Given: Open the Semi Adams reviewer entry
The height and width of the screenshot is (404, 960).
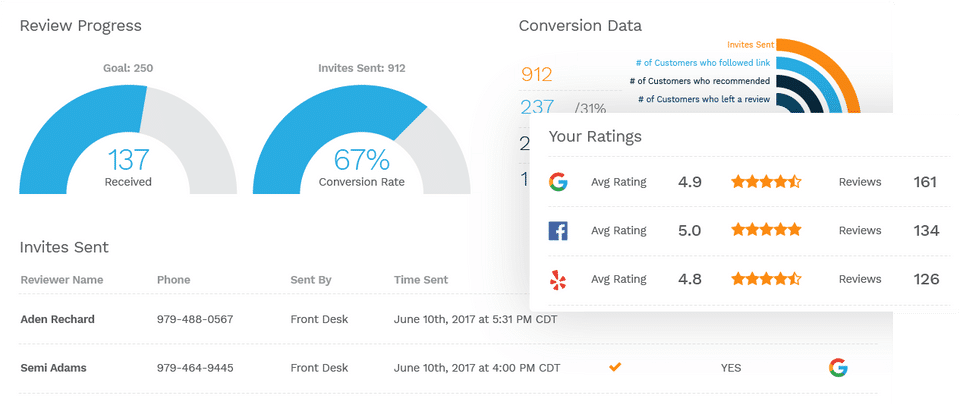Looking at the screenshot, I should pos(54,368).
